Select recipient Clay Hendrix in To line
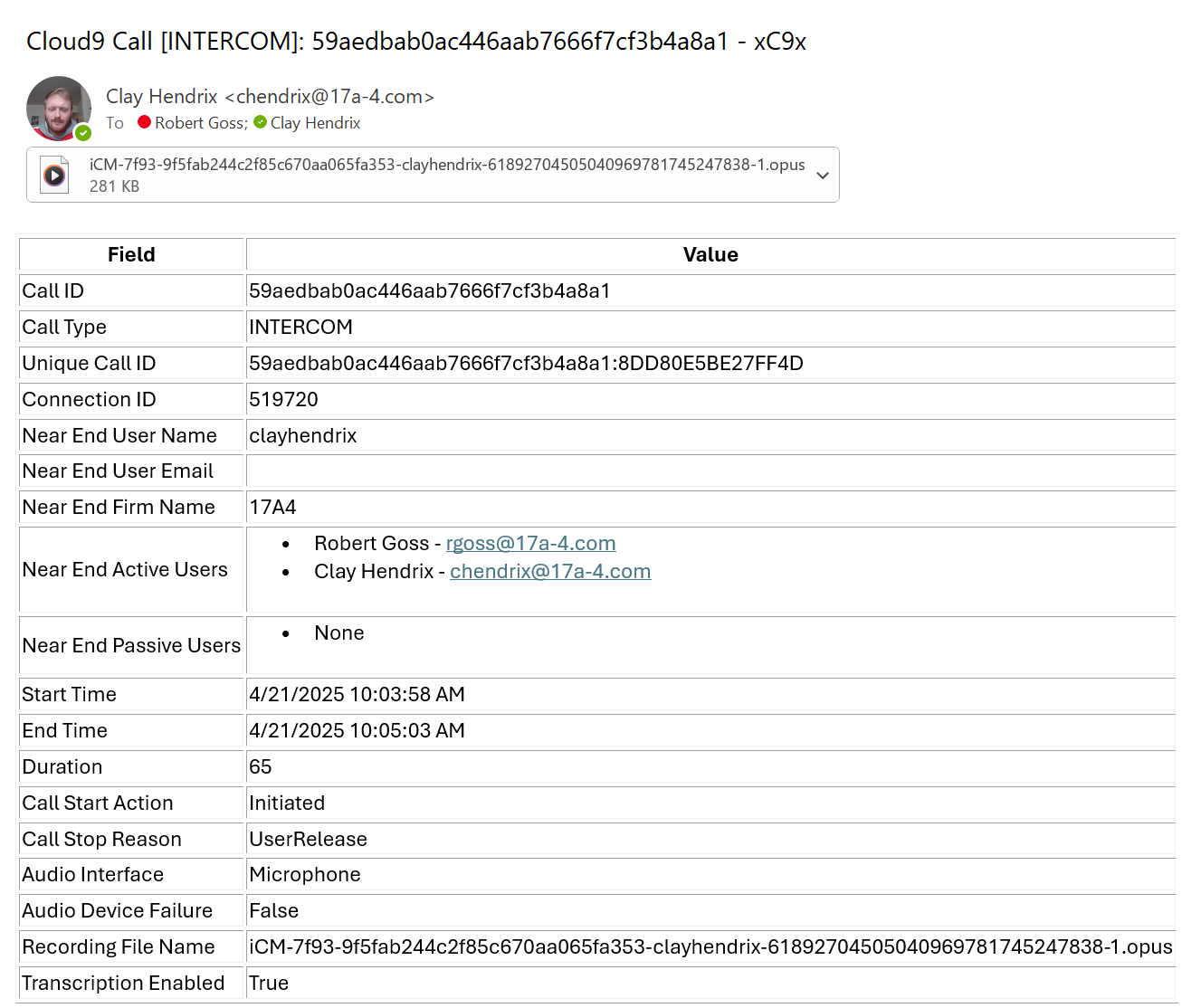Image resolution: width=1182 pixels, height=1008 pixels. [x=315, y=123]
